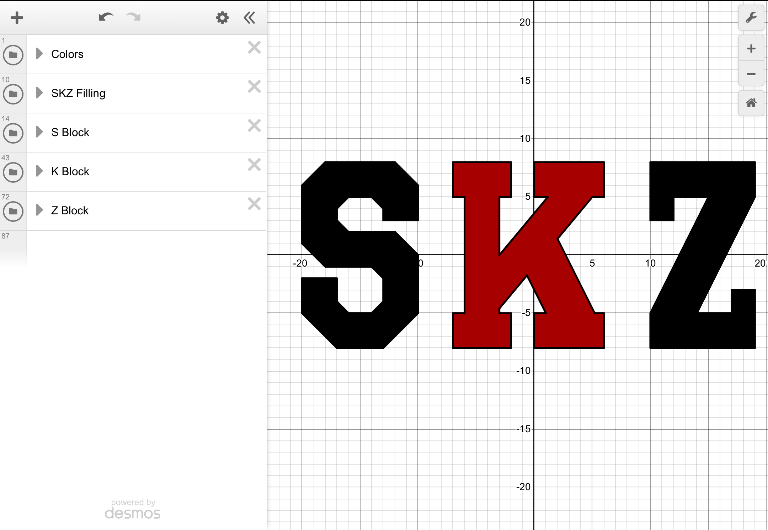Click the empty expression row 87
The height and width of the screenshot is (530, 768).
click(133, 248)
